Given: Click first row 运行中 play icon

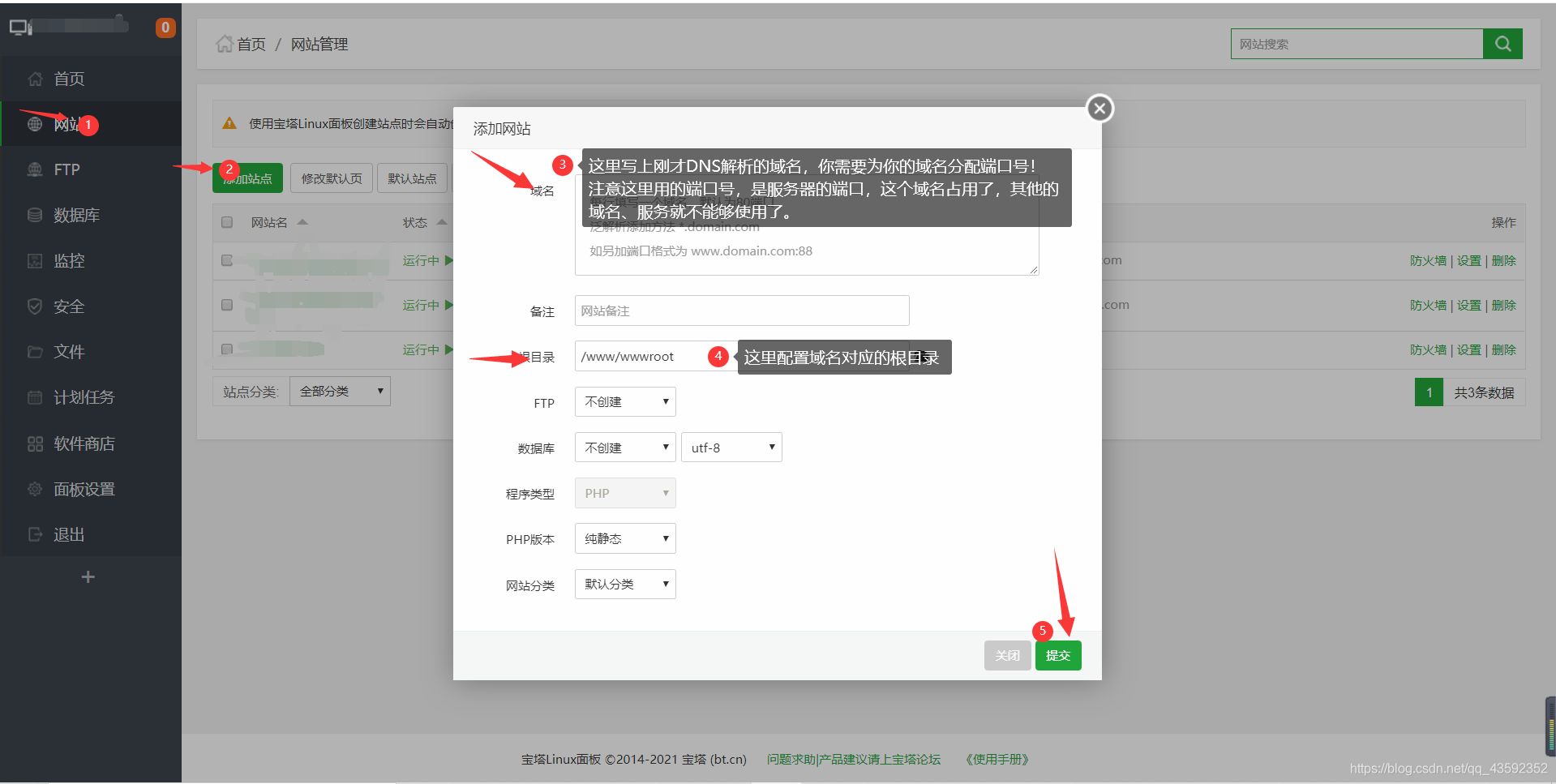Looking at the screenshot, I should pyautogui.click(x=448, y=260).
